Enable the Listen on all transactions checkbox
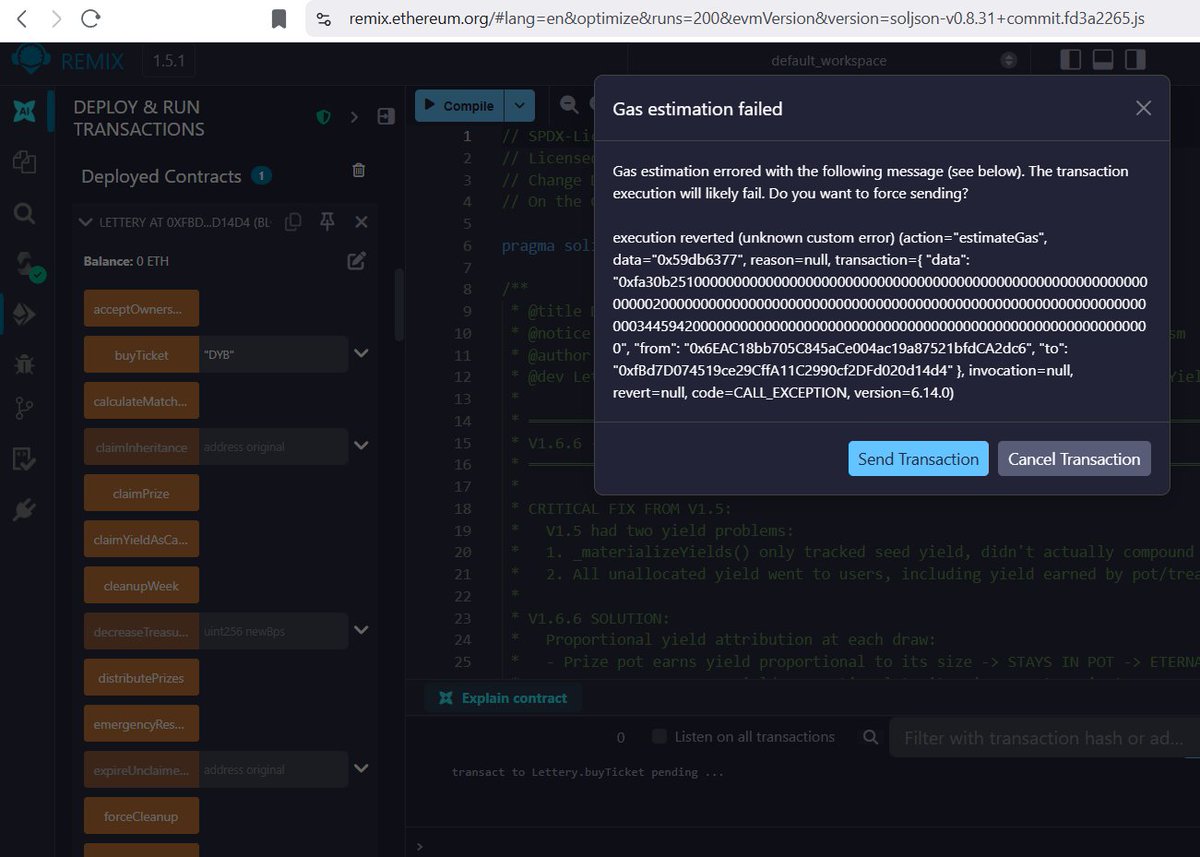 [659, 737]
